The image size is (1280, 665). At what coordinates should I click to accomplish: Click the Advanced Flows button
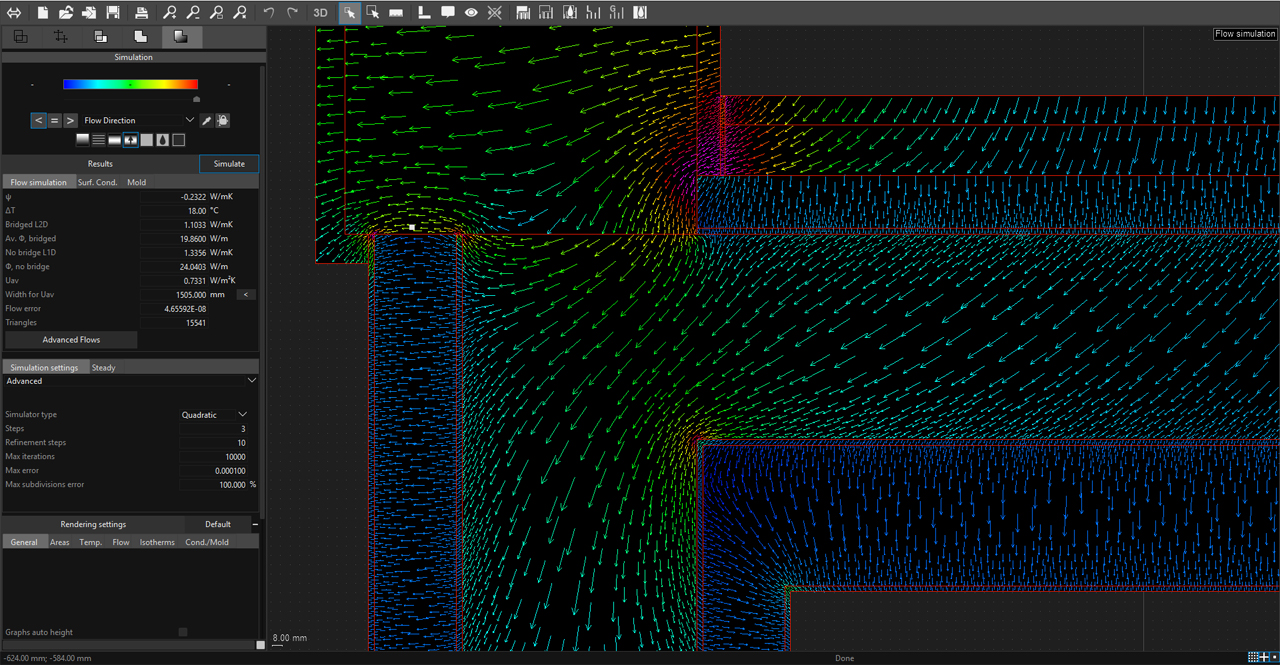pyautogui.click(x=71, y=340)
